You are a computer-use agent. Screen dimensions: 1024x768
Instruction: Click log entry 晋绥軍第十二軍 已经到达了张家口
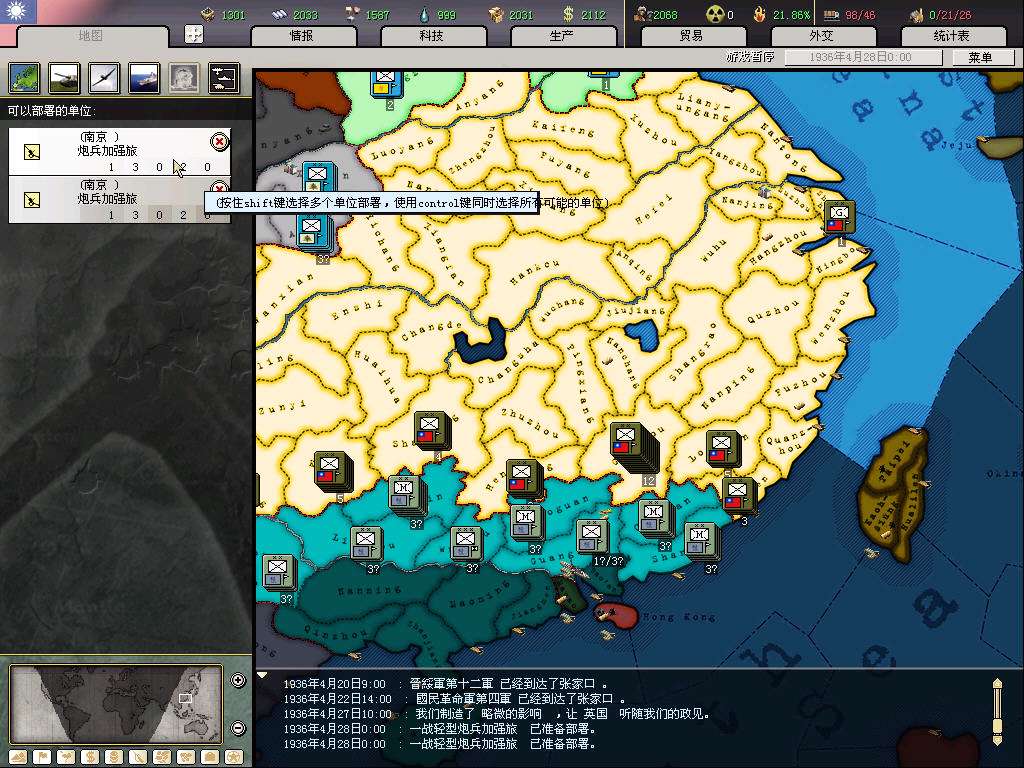pos(446,684)
